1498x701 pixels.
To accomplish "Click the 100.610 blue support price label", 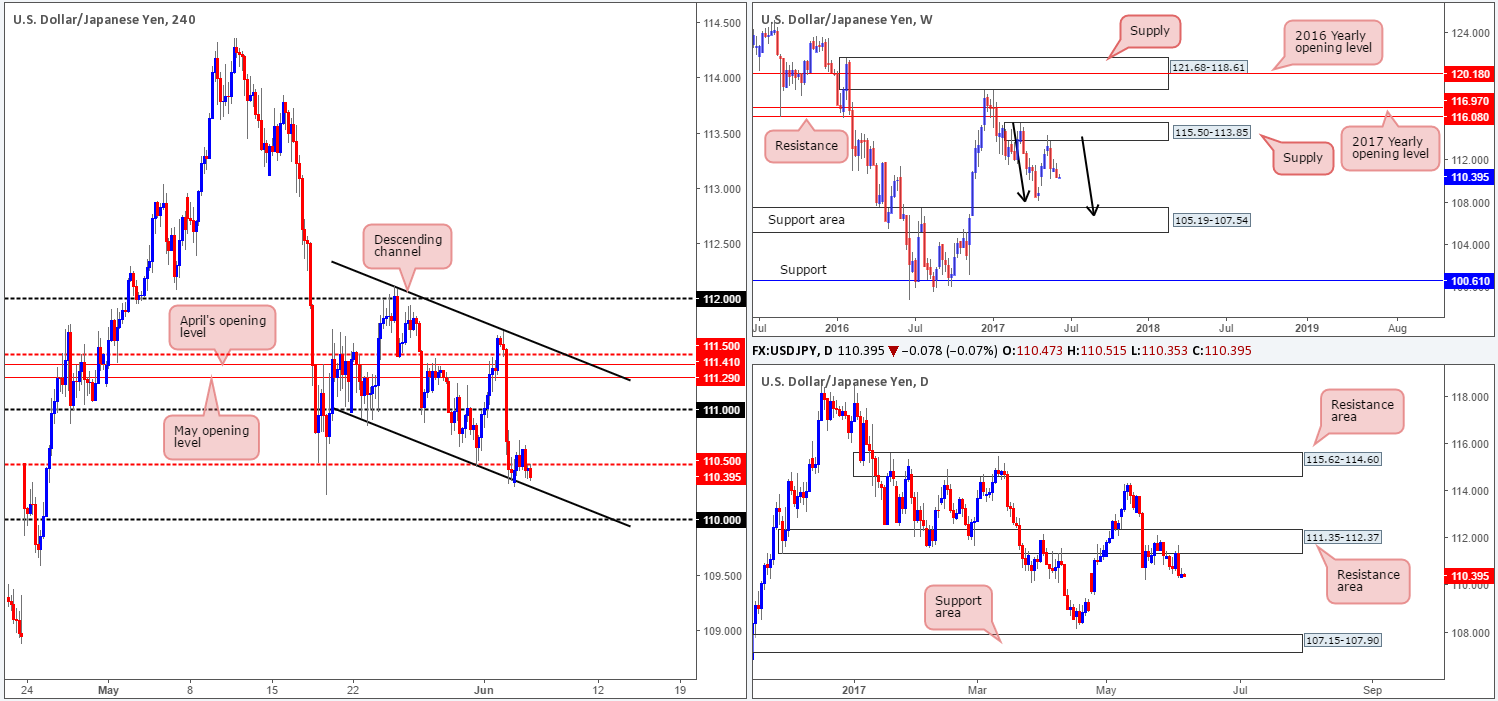I will [1469, 282].
